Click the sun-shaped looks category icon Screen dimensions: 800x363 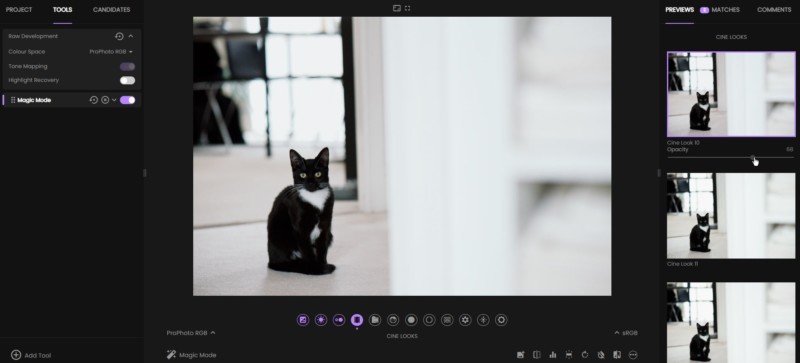tap(321, 320)
